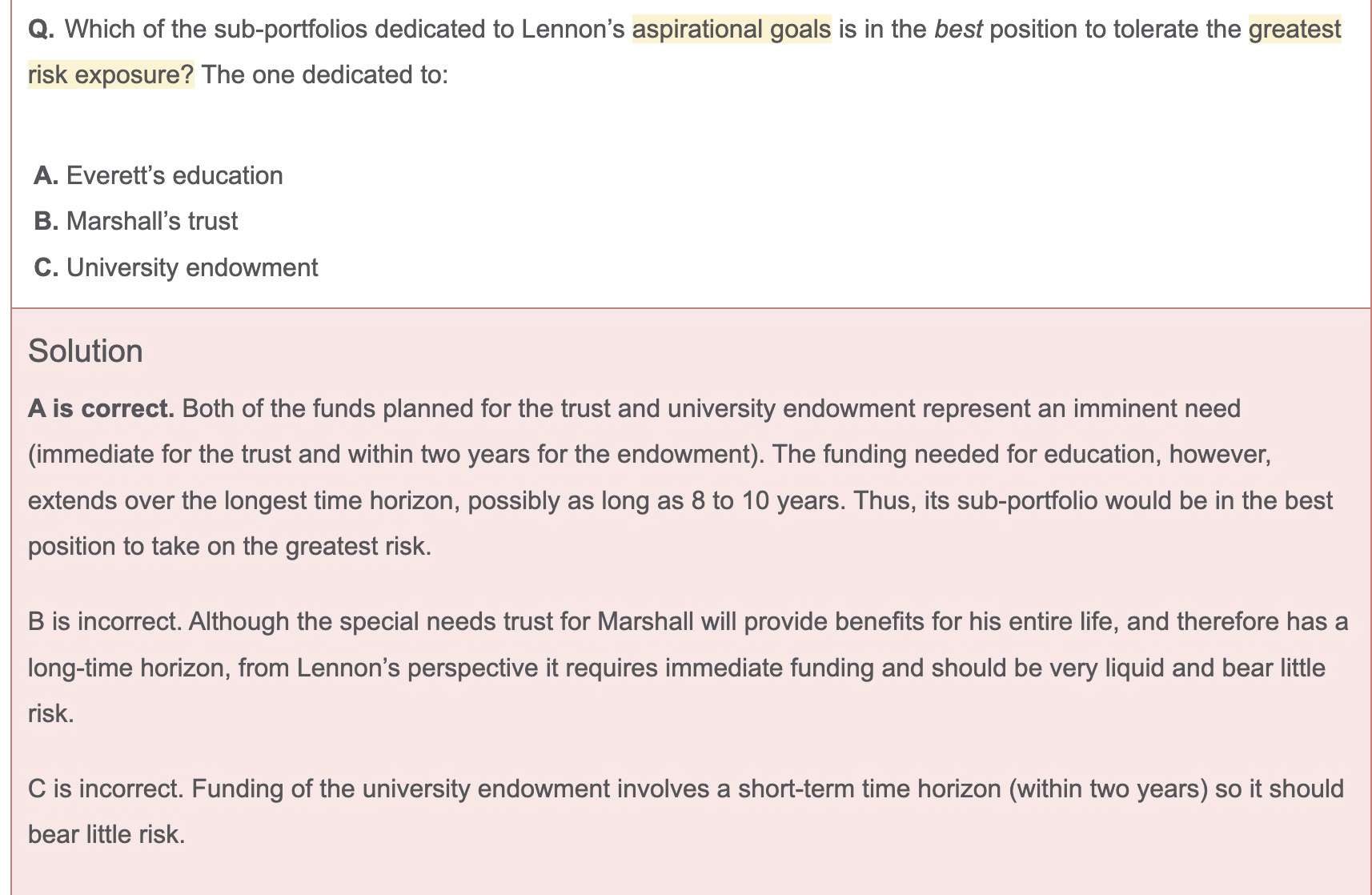Click the bold 'A is correct.' text

101,408
